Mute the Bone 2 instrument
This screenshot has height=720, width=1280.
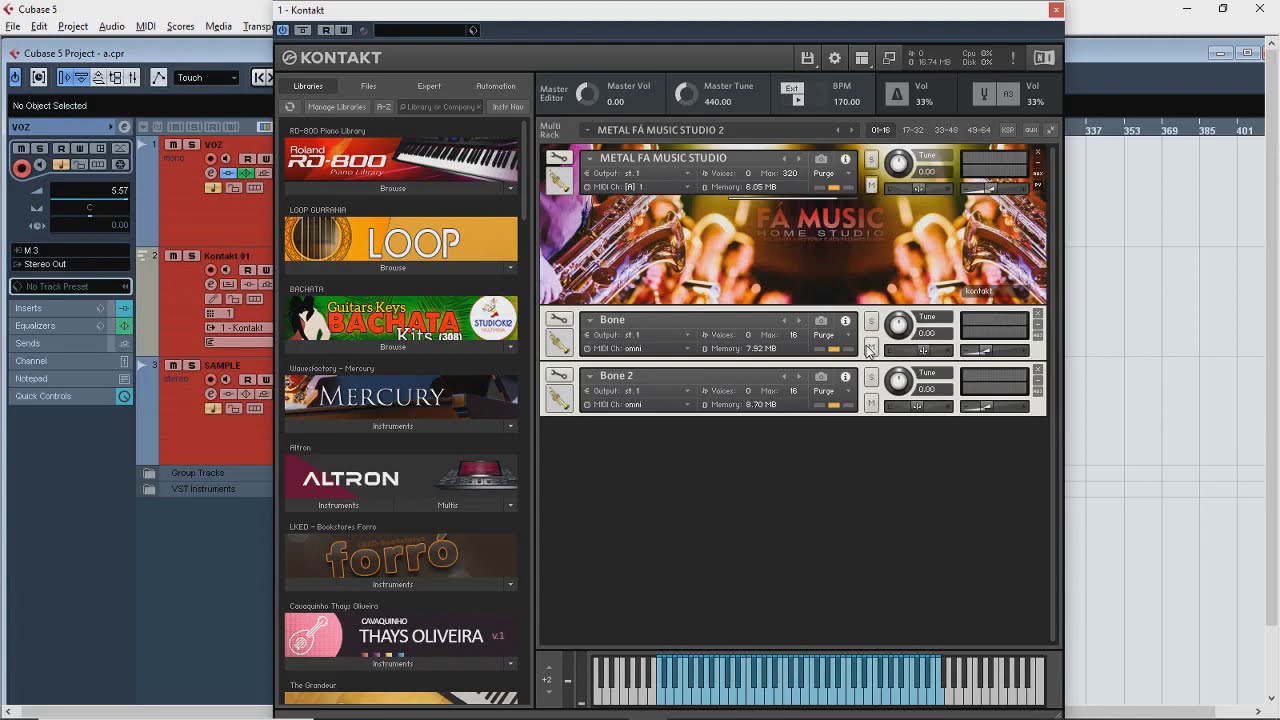click(x=871, y=403)
